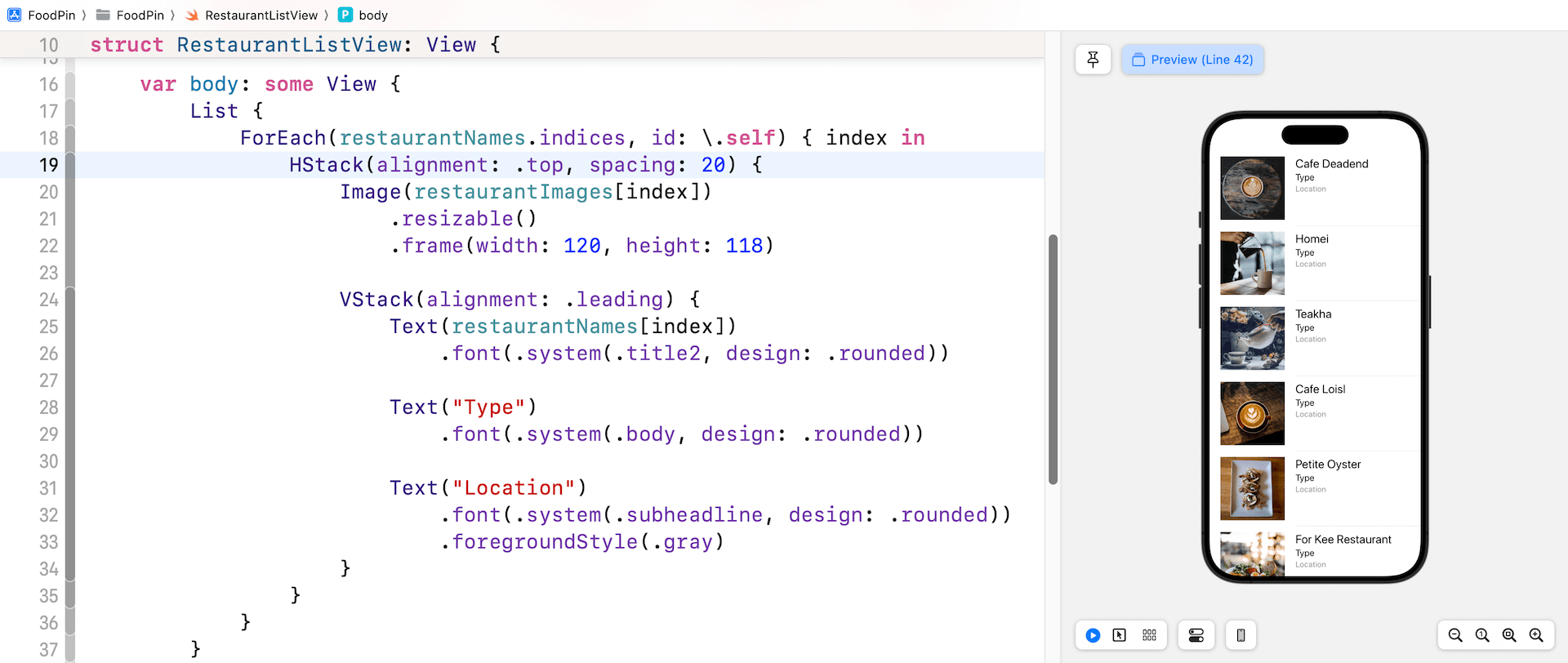Zoom preview to fit
1568x663 pixels.
[1509, 635]
